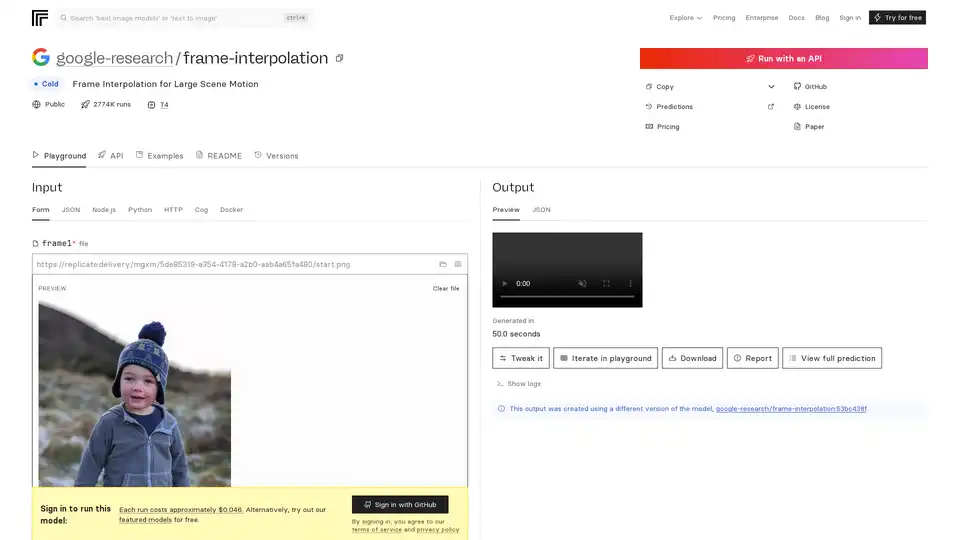
Task: Click the folder upload icon for frame1
Action: [443, 264]
